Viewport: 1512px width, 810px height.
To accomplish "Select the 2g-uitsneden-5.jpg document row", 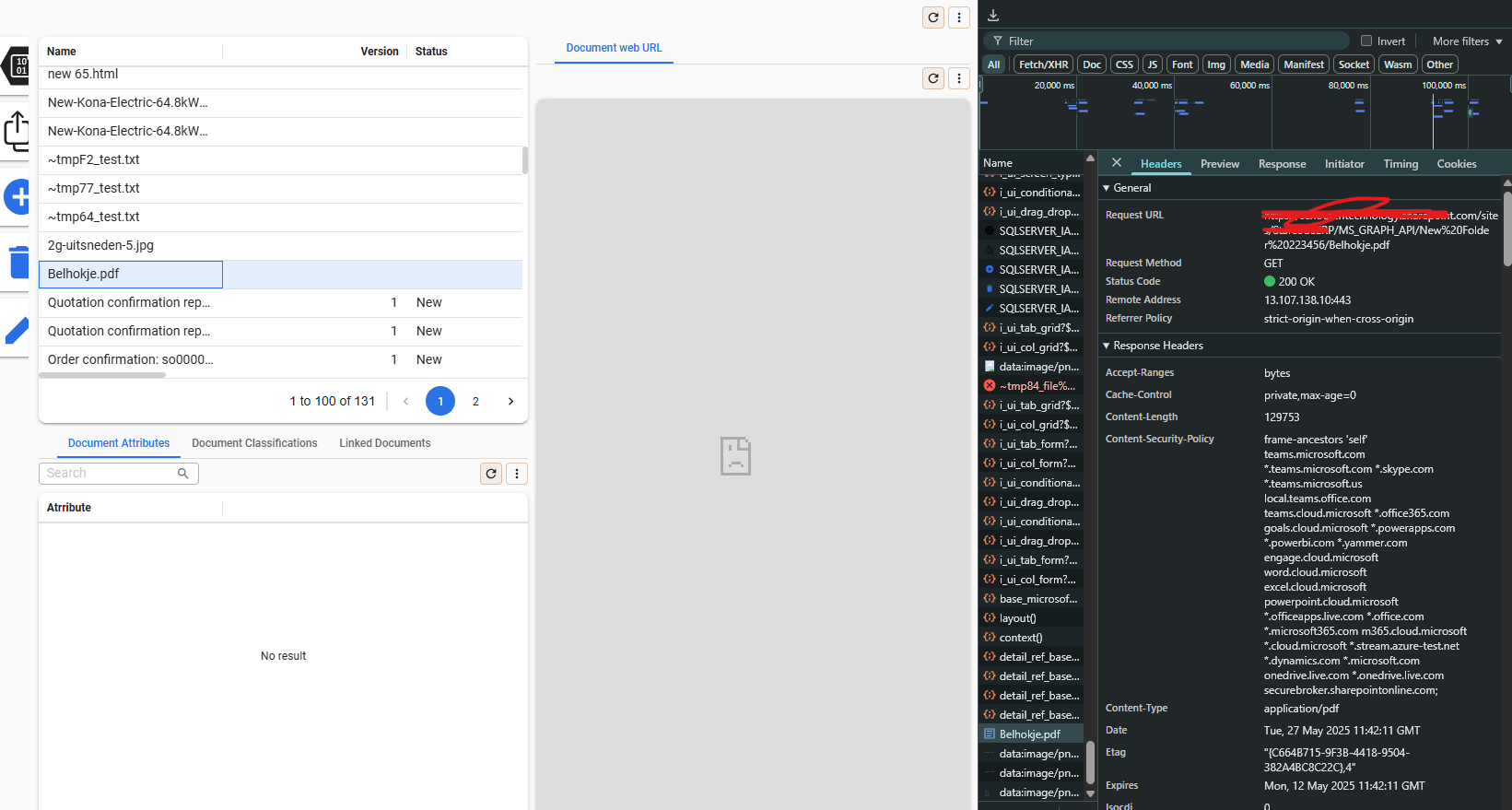I will pyautogui.click(x=280, y=245).
